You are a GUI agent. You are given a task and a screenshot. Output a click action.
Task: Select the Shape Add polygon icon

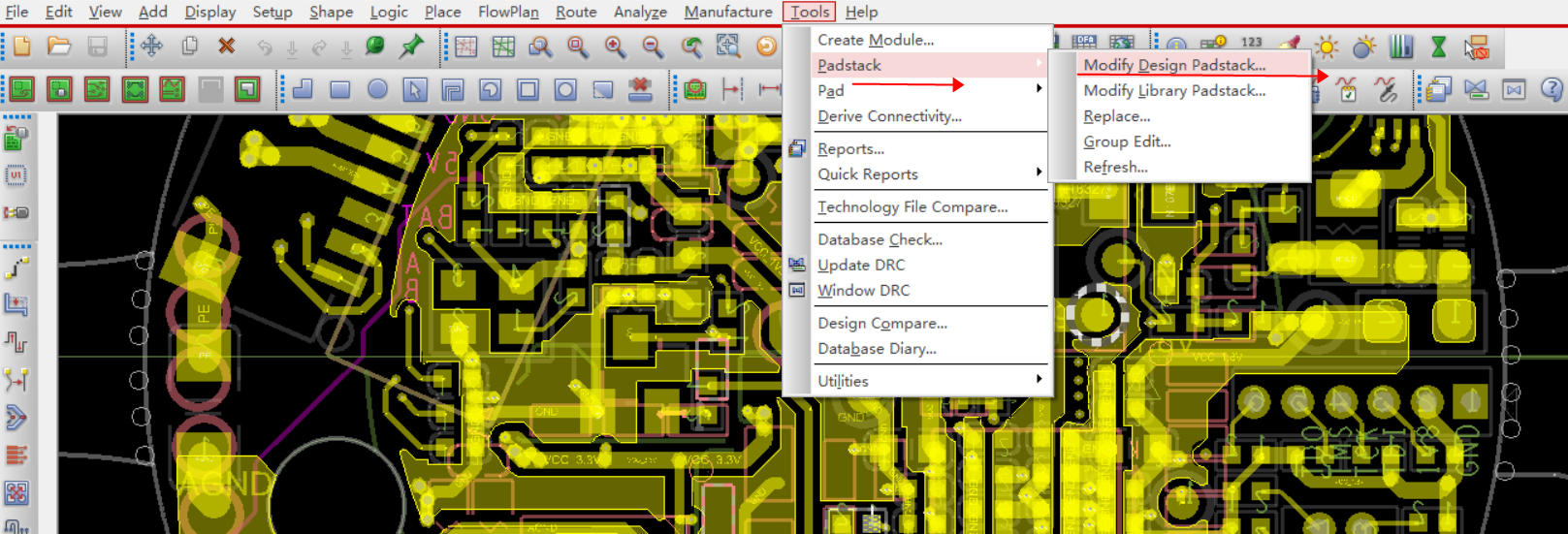coord(304,90)
